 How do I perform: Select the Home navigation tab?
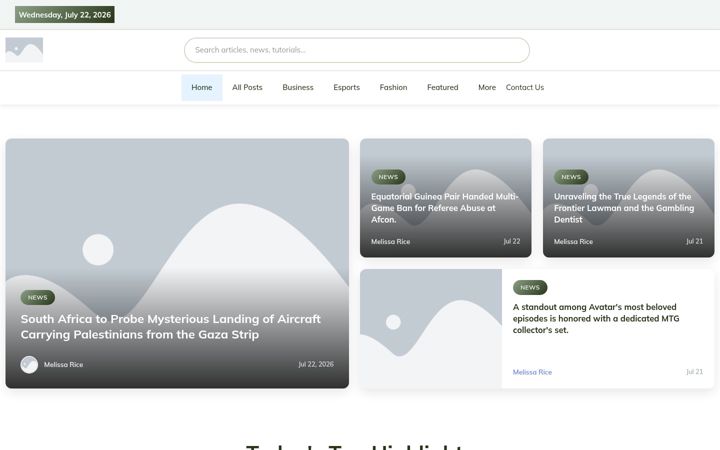coord(202,87)
